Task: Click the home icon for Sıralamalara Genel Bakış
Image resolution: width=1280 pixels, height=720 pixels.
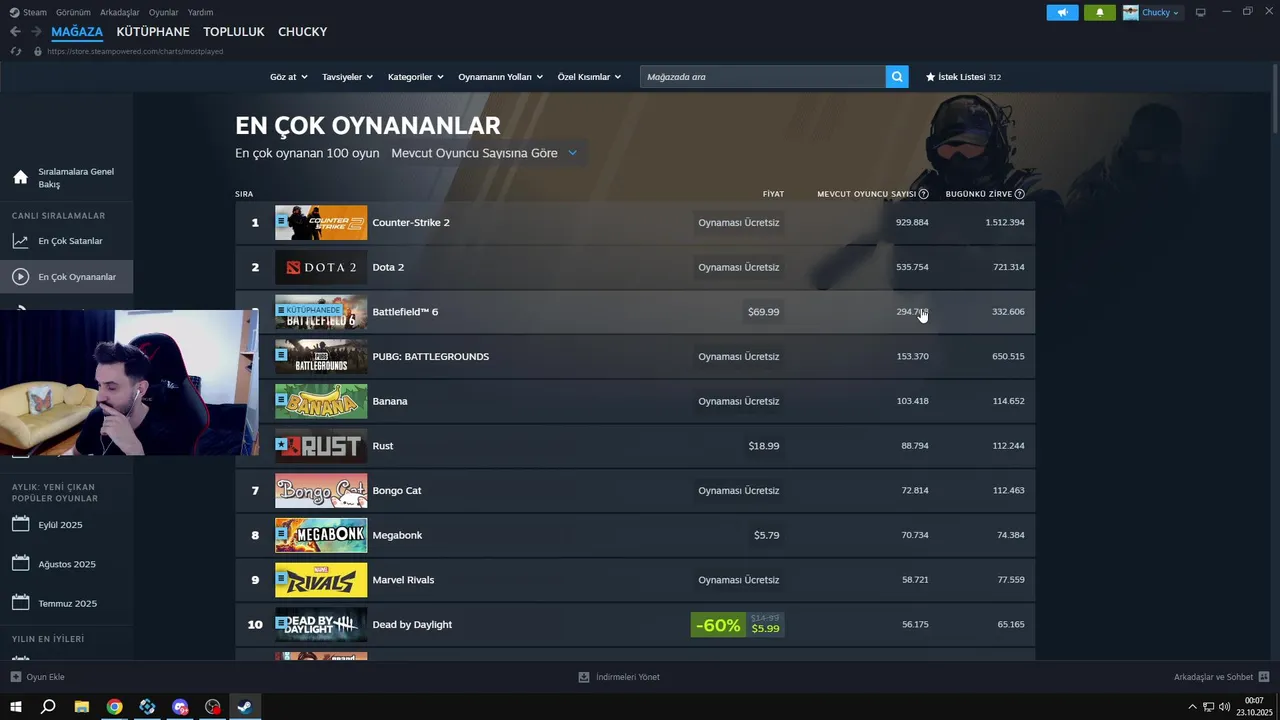Action: point(20,178)
